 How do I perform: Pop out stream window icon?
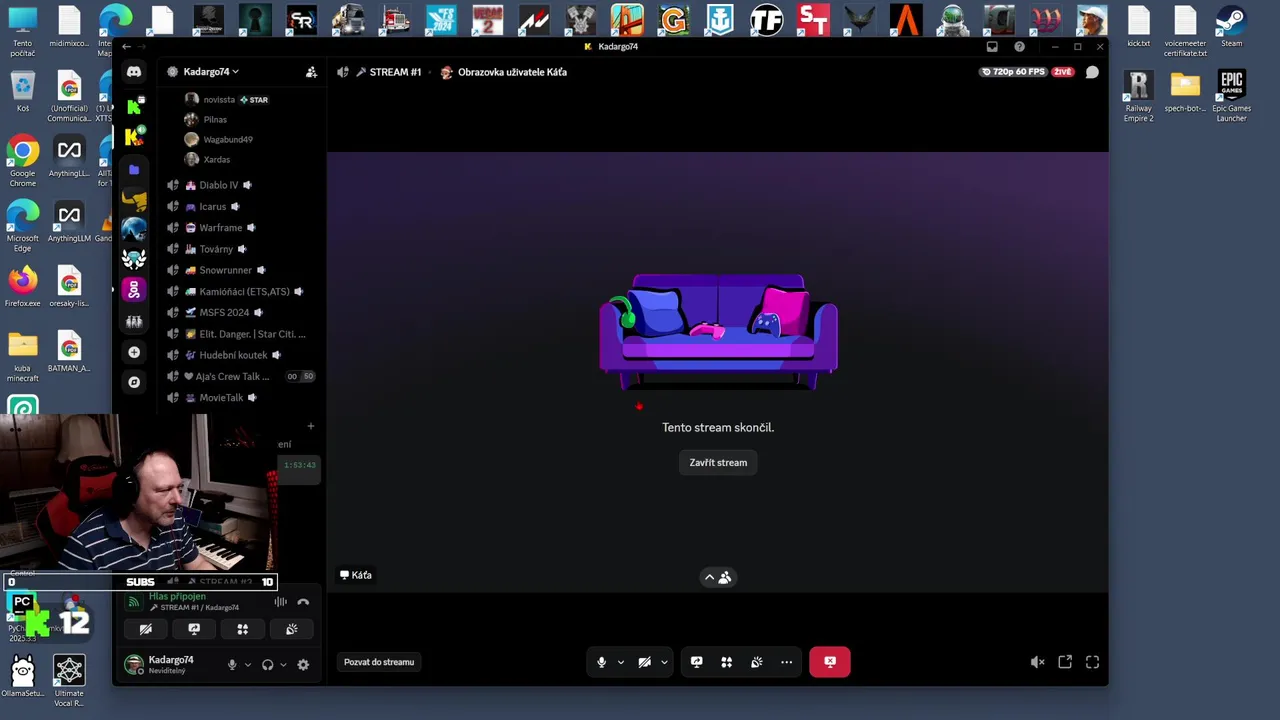[x=1065, y=662]
